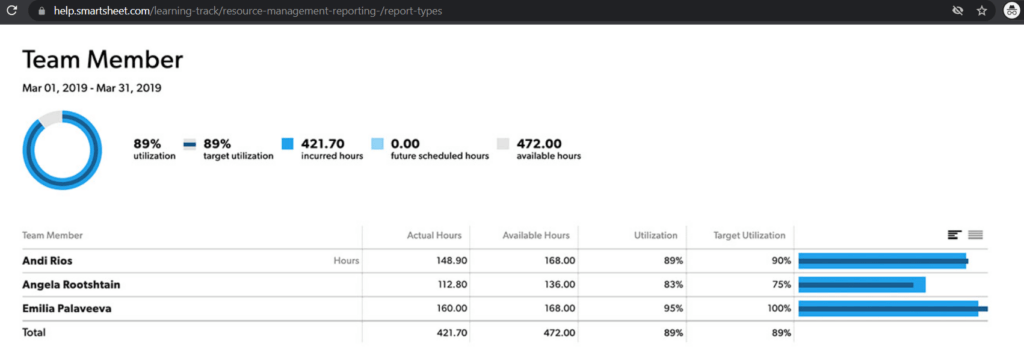Click the Total row label
Image resolution: width=1024 pixels, height=361 pixels.
coord(34,332)
